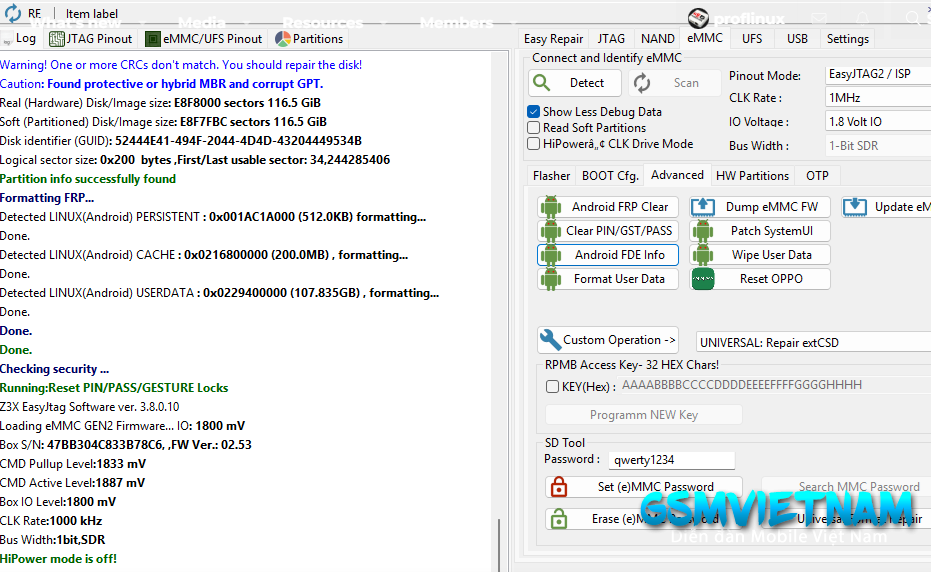Viewport: 931px width, 572px height.
Task: Click the Wipe User Data button
Action: coord(771,255)
